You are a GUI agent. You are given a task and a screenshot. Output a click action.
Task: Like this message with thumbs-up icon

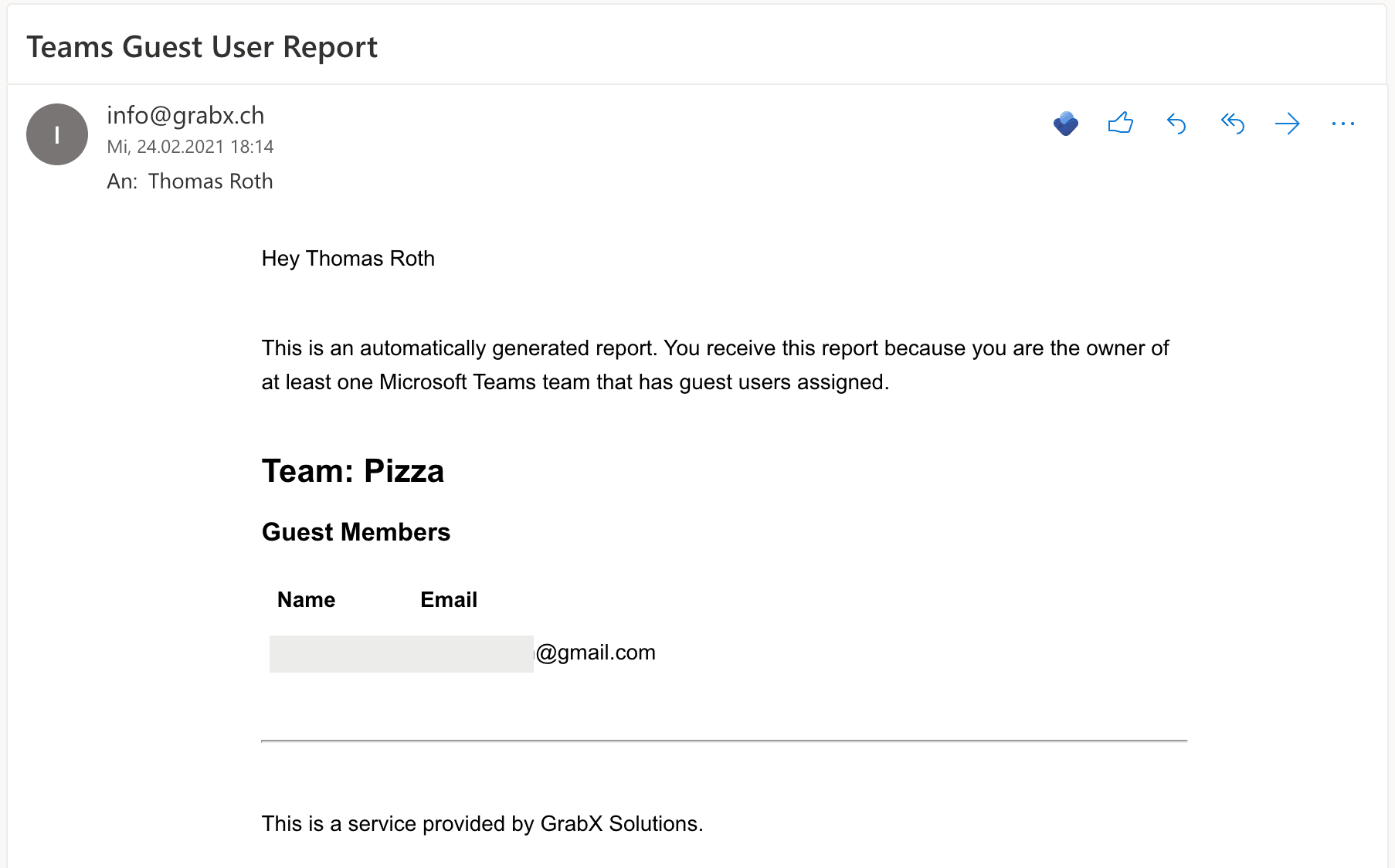pos(1120,124)
